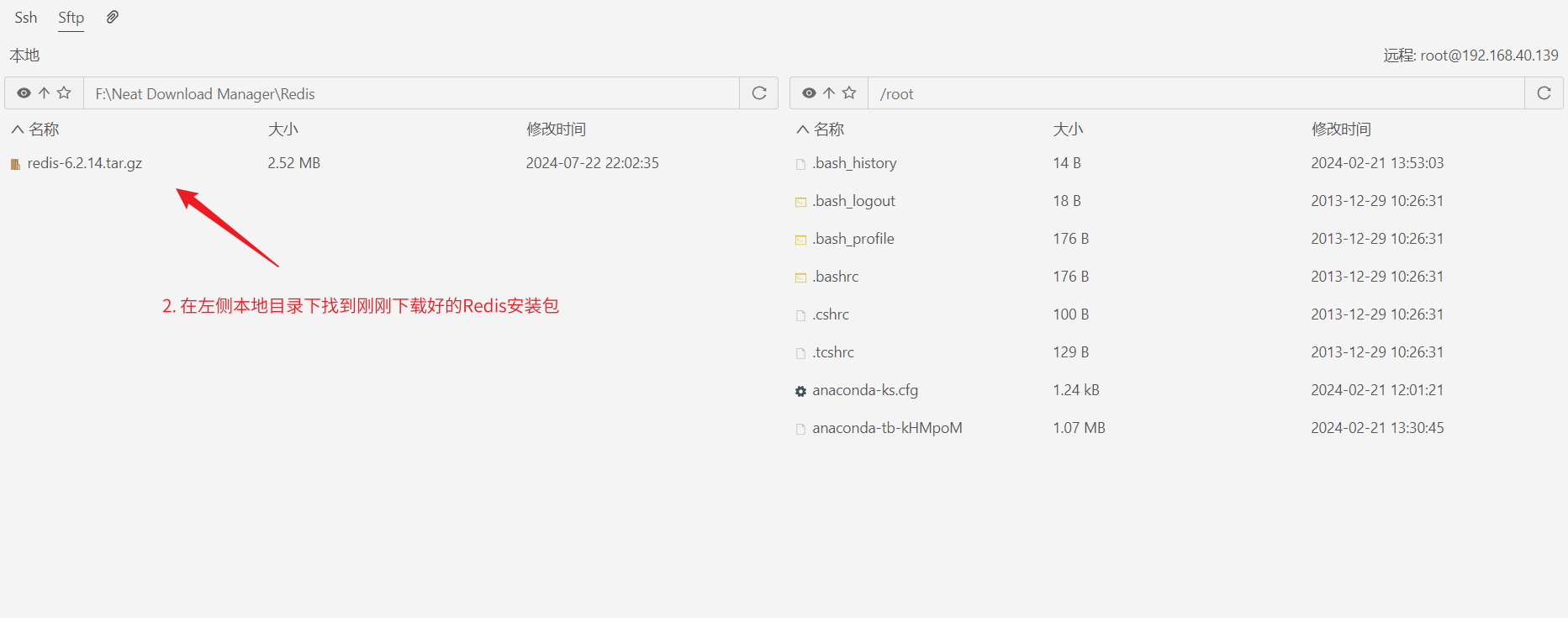Sort local files by modified time header
The image size is (1568, 618).
coord(556,129)
